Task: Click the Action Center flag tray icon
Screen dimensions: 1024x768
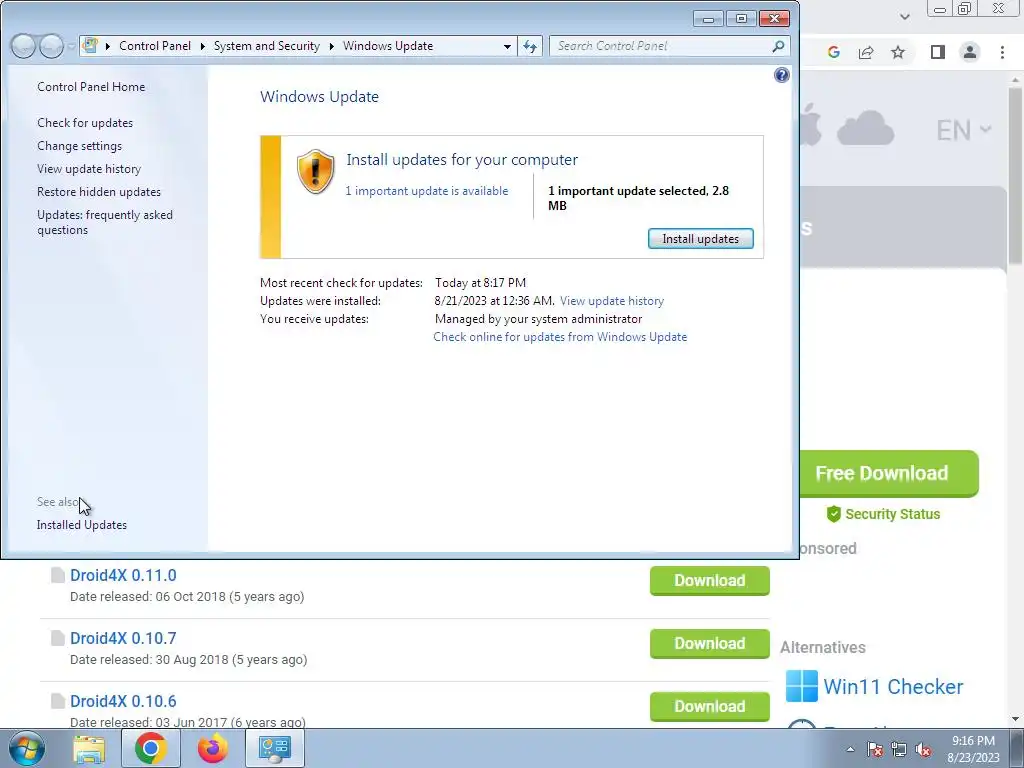Action: (875, 749)
